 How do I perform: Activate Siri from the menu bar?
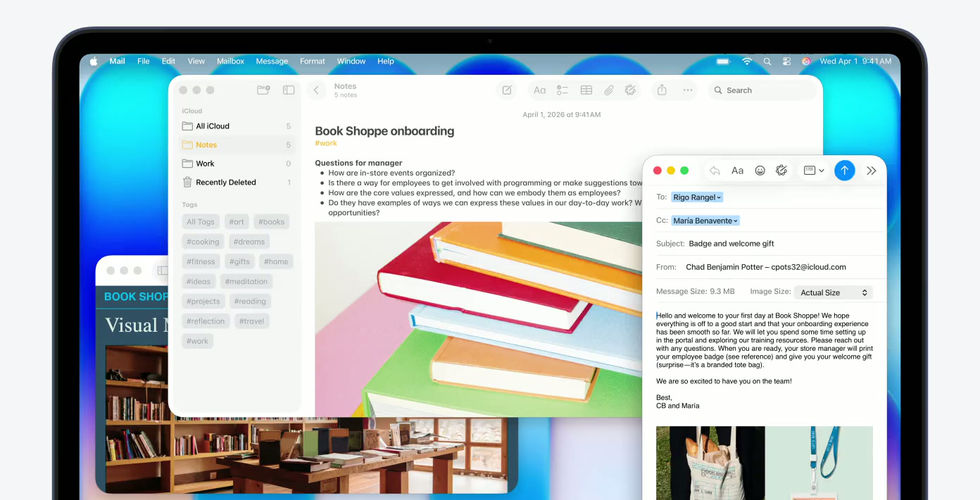(806, 61)
